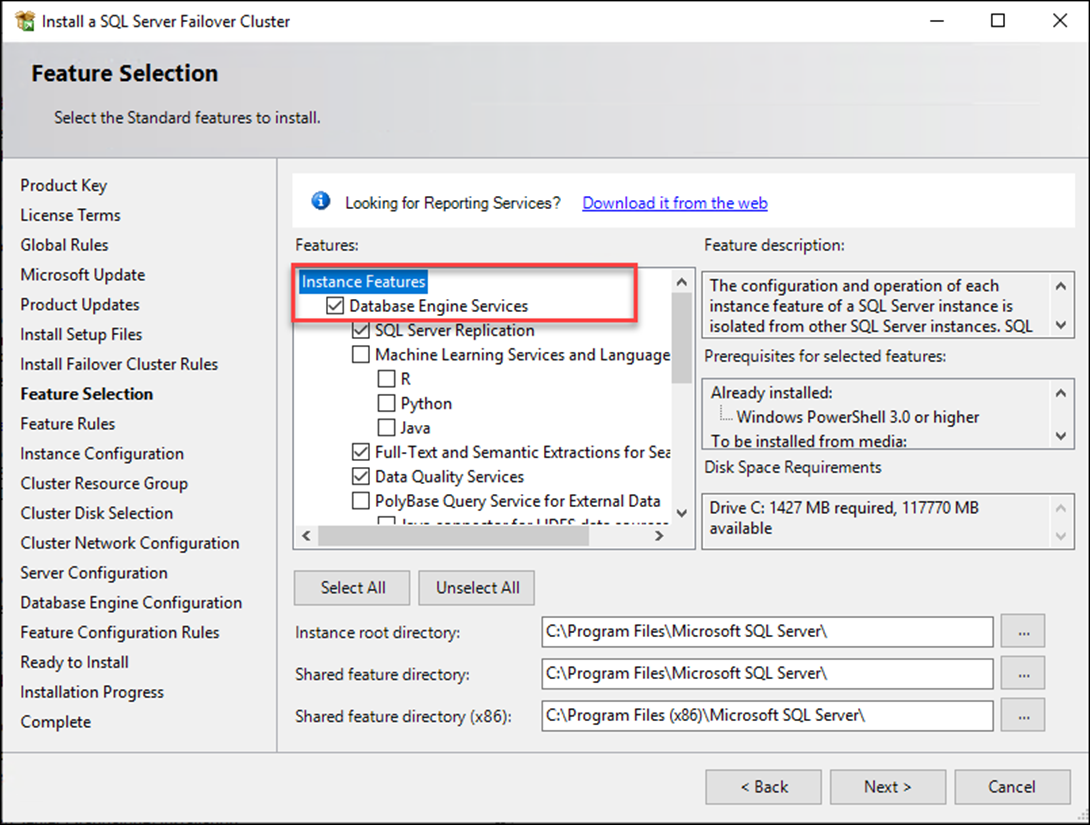Click the features list vertical scrollbar thumb
Image resolution: width=1090 pixels, height=825 pixels.
coord(682,338)
